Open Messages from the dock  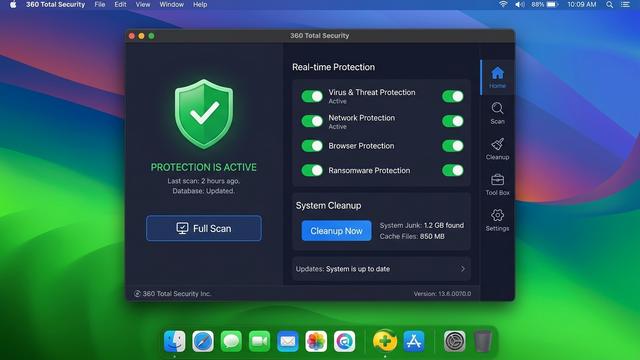(231, 341)
